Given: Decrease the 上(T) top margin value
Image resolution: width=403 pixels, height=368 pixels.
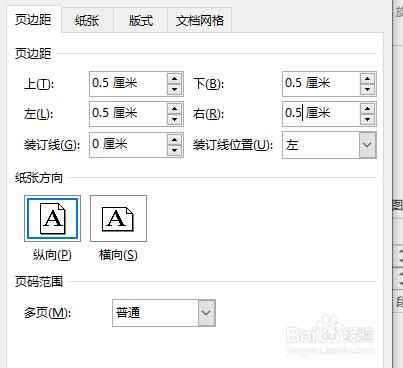Looking at the screenshot, I should (x=175, y=89).
